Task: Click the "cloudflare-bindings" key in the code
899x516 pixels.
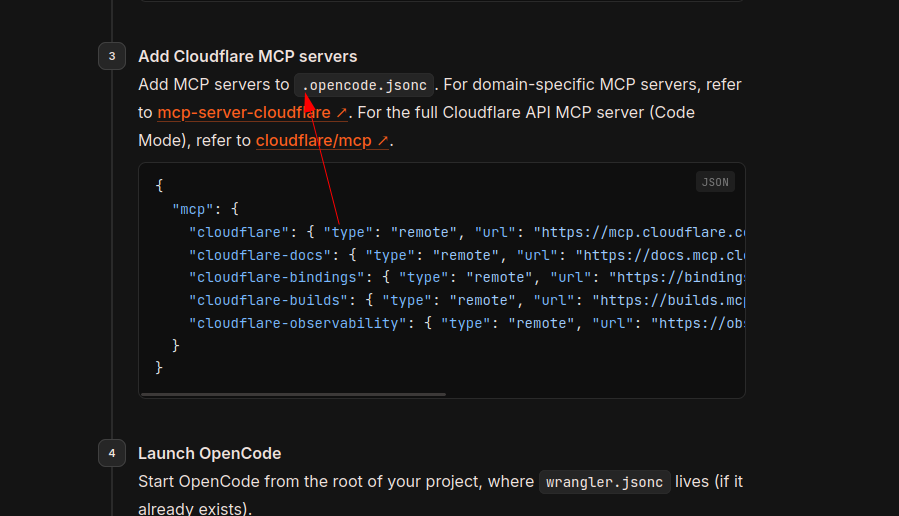Action: (277, 277)
